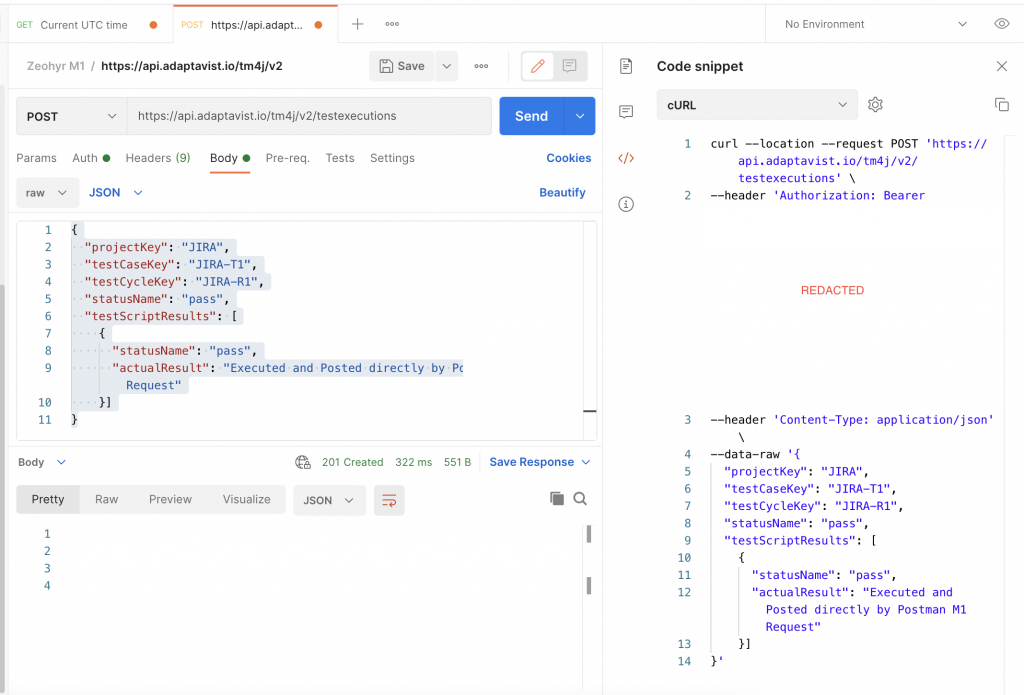The image size is (1024, 695).
Task: Click the new tab plus icon
Action: point(357,24)
